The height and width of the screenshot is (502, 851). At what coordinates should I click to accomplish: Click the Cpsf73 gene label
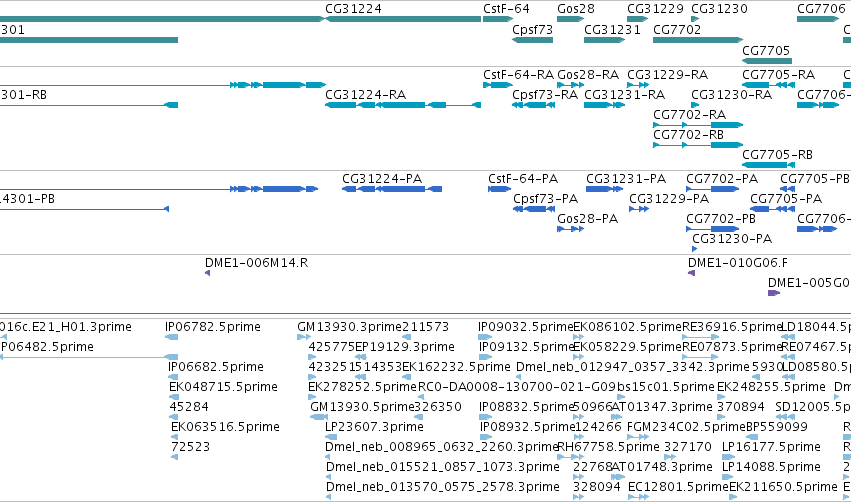(532, 29)
